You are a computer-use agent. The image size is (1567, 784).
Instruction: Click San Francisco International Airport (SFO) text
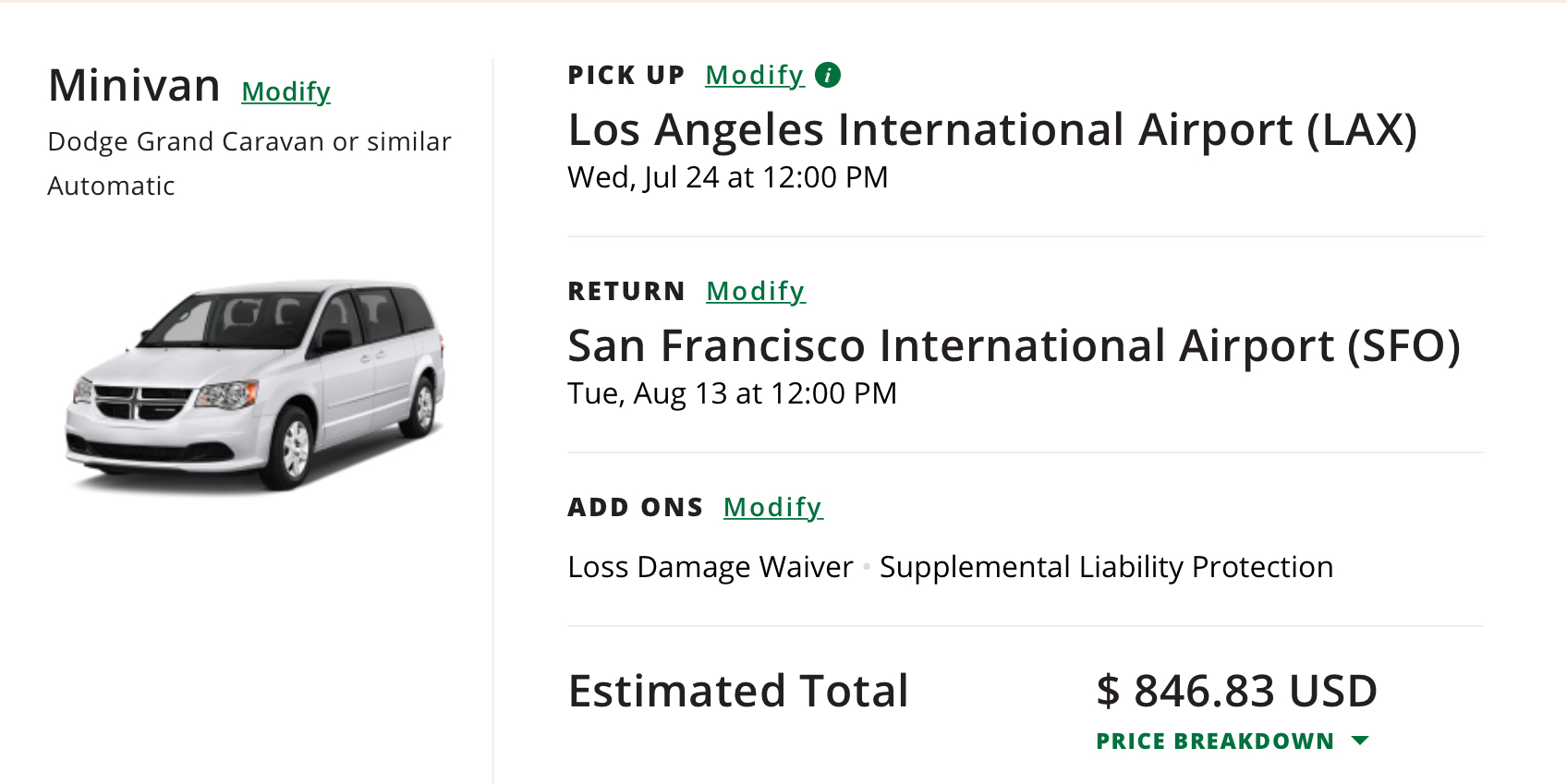(x=1014, y=346)
